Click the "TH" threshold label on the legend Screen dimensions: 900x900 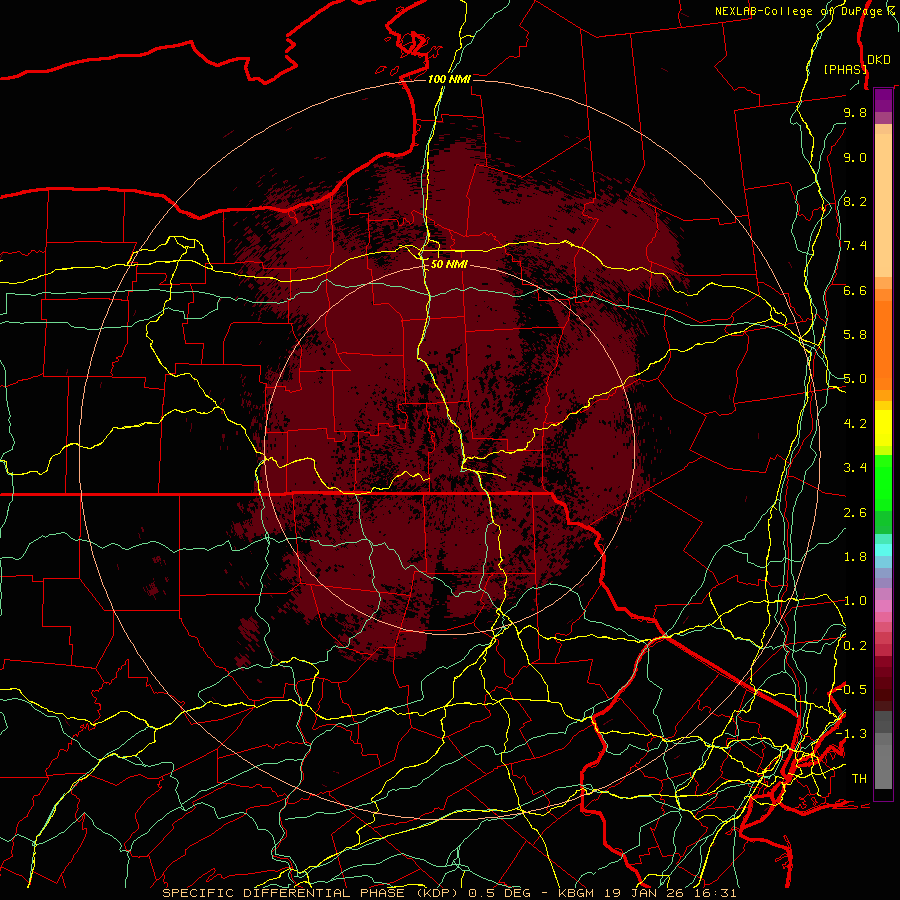(x=859, y=779)
